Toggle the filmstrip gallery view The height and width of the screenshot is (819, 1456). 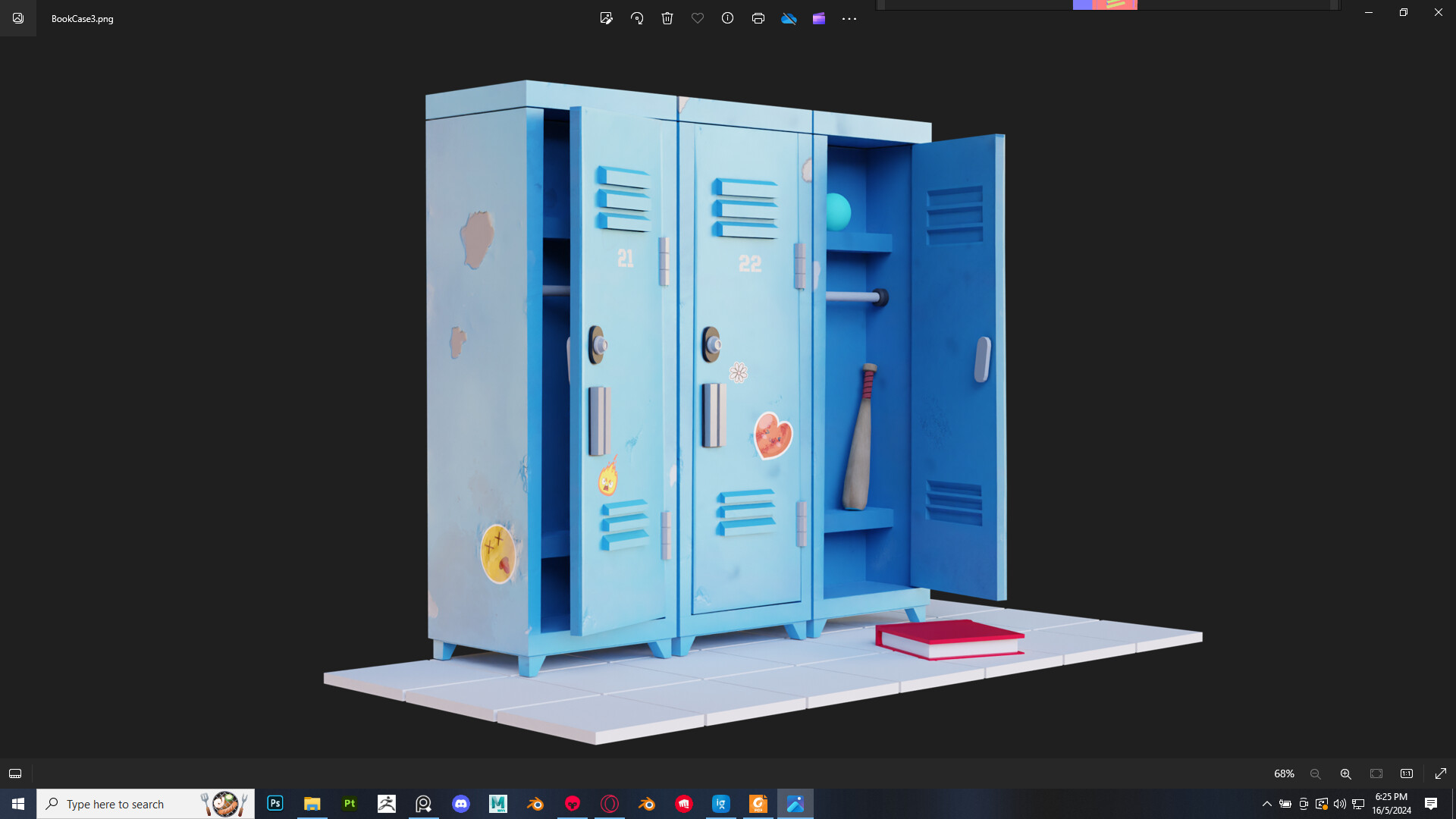click(15, 773)
